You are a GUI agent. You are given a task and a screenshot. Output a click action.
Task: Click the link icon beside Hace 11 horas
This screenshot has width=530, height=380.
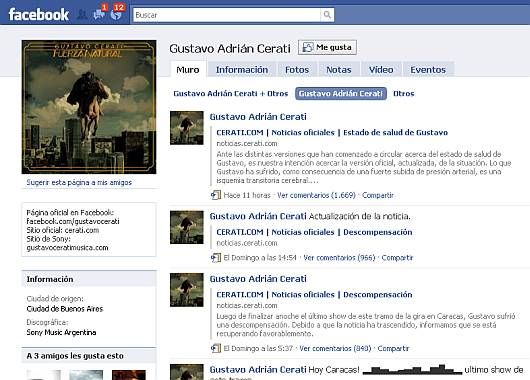click(x=216, y=195)
